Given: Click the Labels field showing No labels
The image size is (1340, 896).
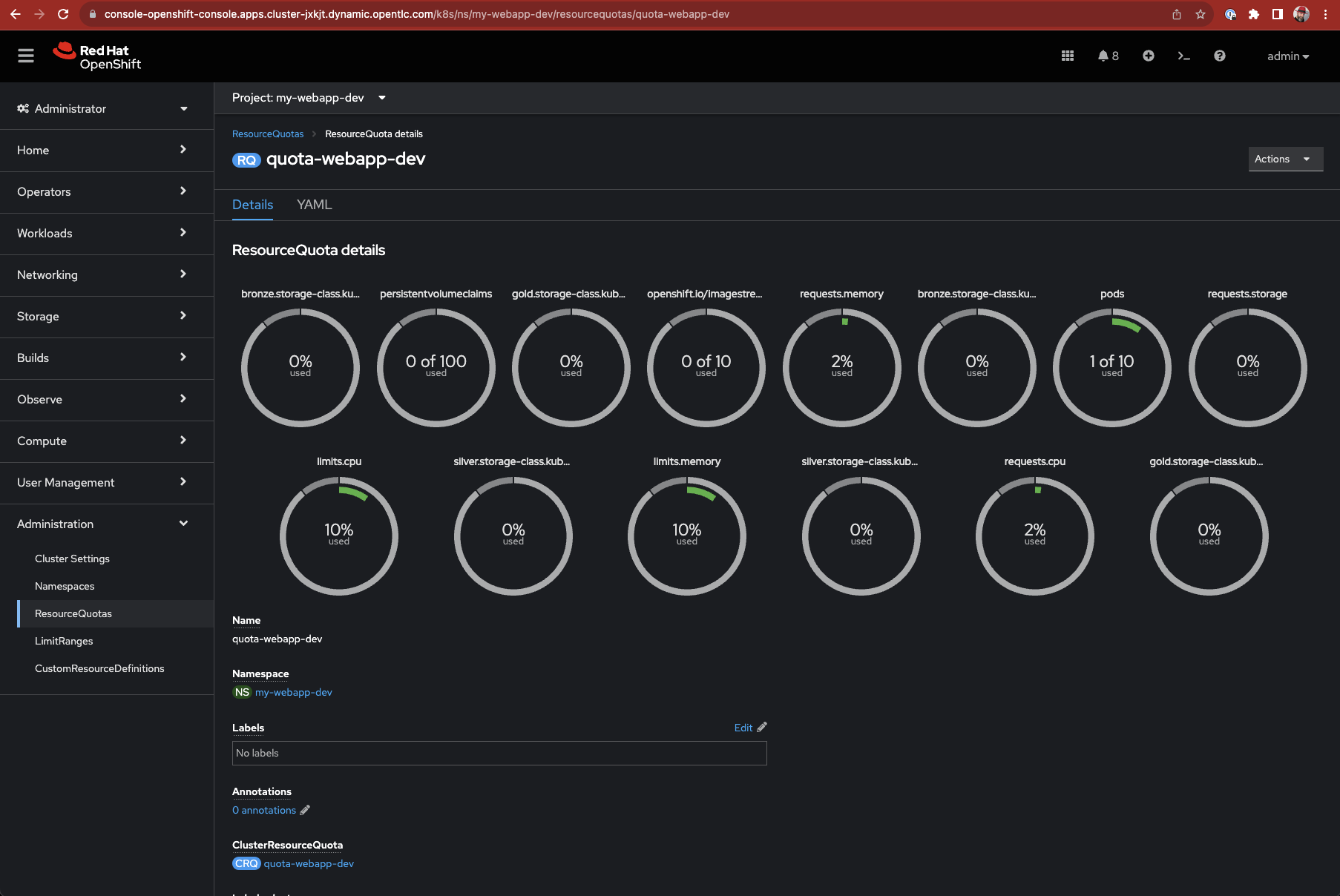Looking at the screenshot, I should pyautogui.click(x=499, y=753).
